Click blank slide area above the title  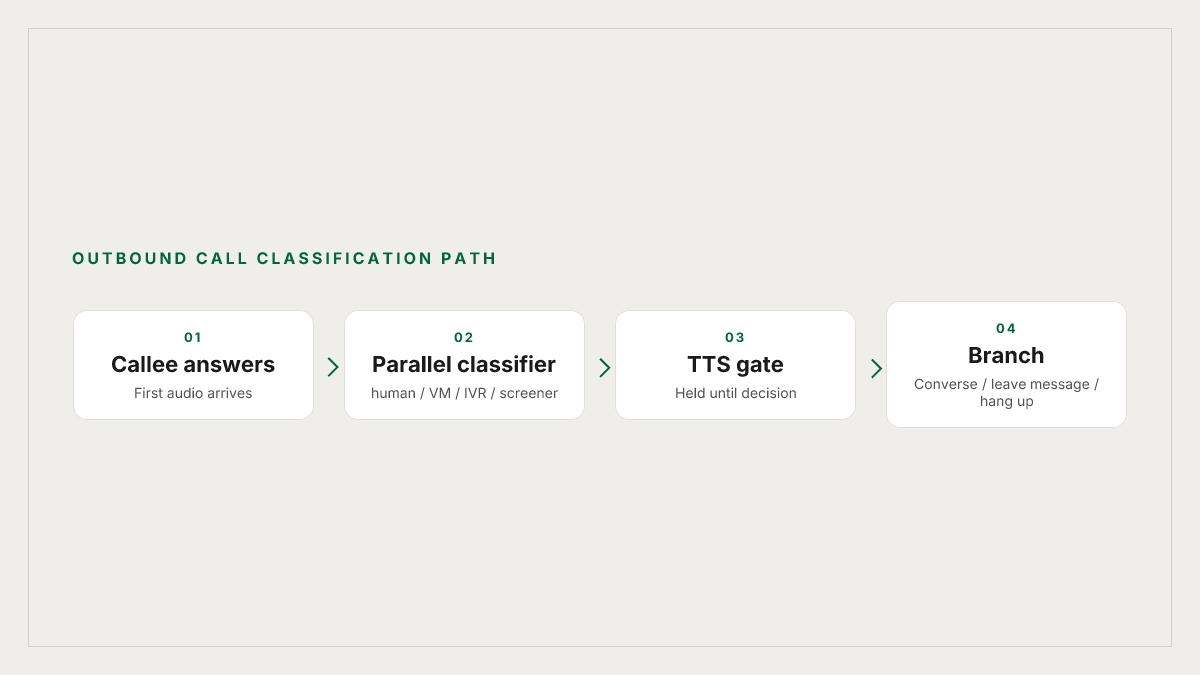coord(600,140)
